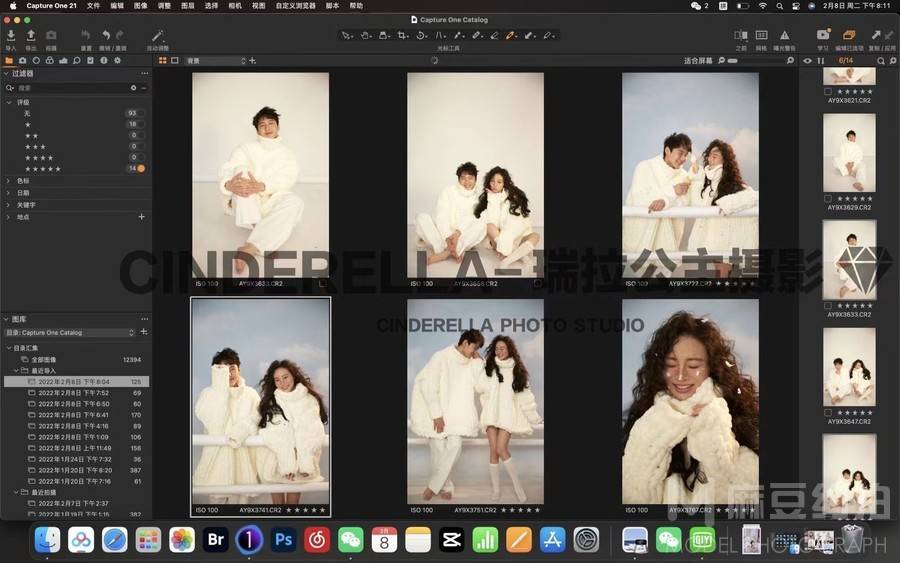Toggle browser eye visibility icon
The width and height of the screenshot is (900, 563).
click(x=808, y=60)
